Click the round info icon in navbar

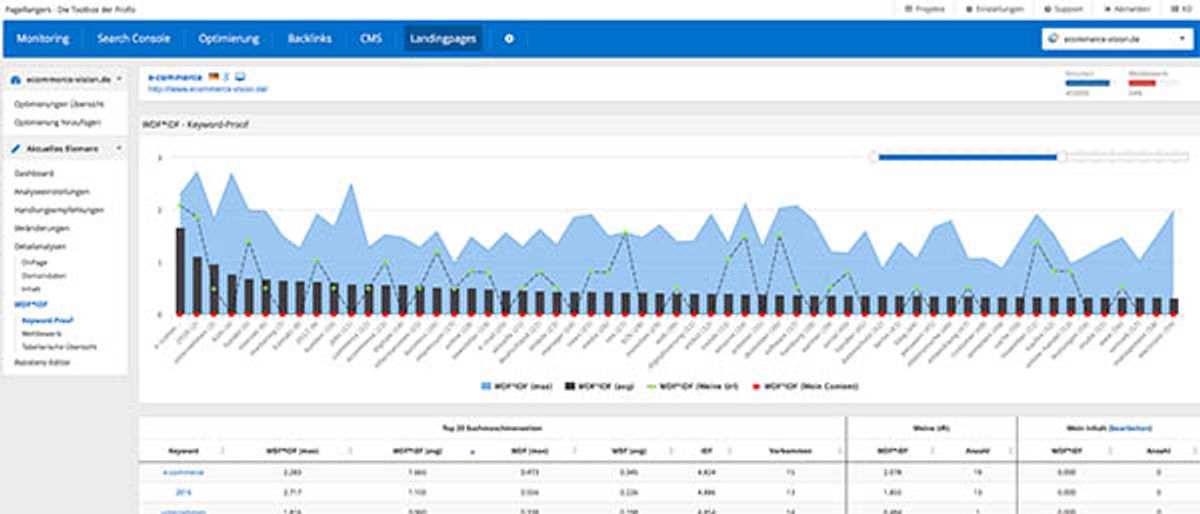click(509, 39)
